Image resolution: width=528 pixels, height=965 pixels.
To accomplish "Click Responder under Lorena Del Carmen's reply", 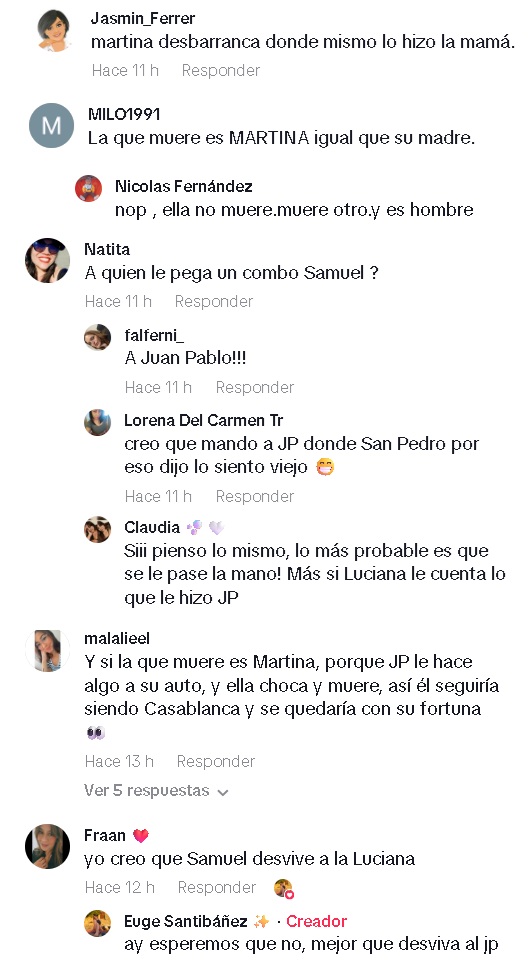I will pyautogui.click(x=255, y=497).
